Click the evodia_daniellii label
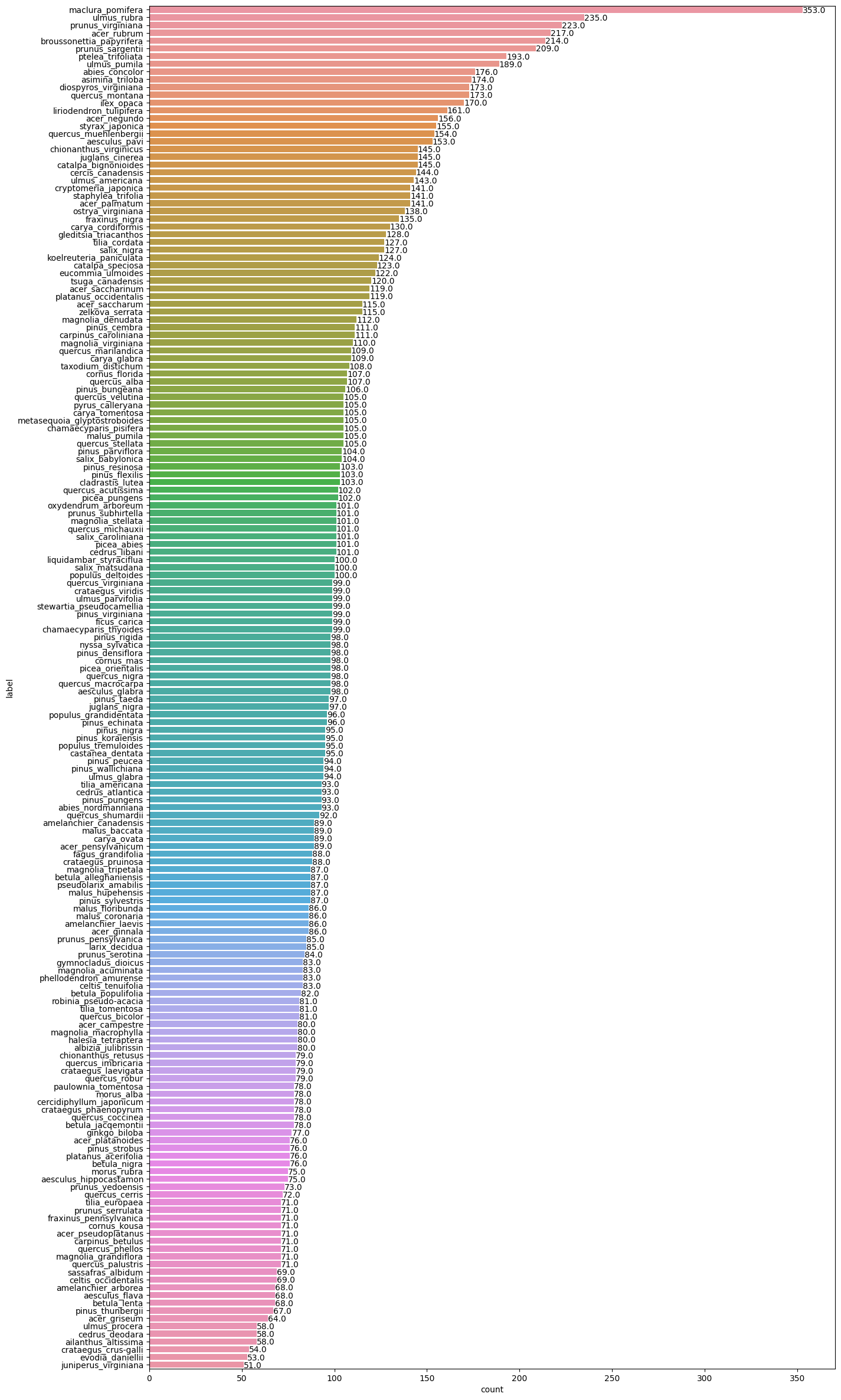 110,1356
